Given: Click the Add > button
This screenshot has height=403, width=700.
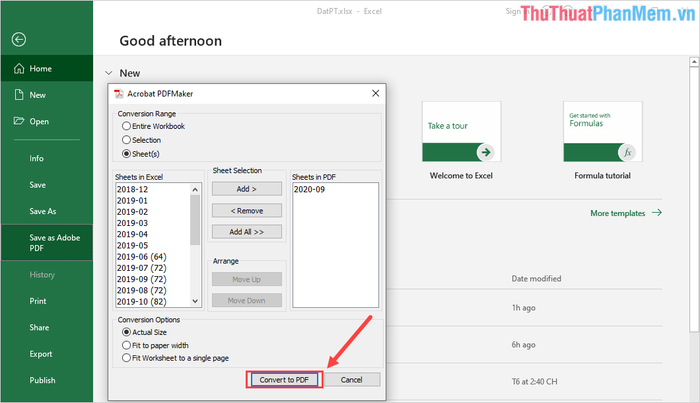Looking at the screenshot, I should coord(247,189).
